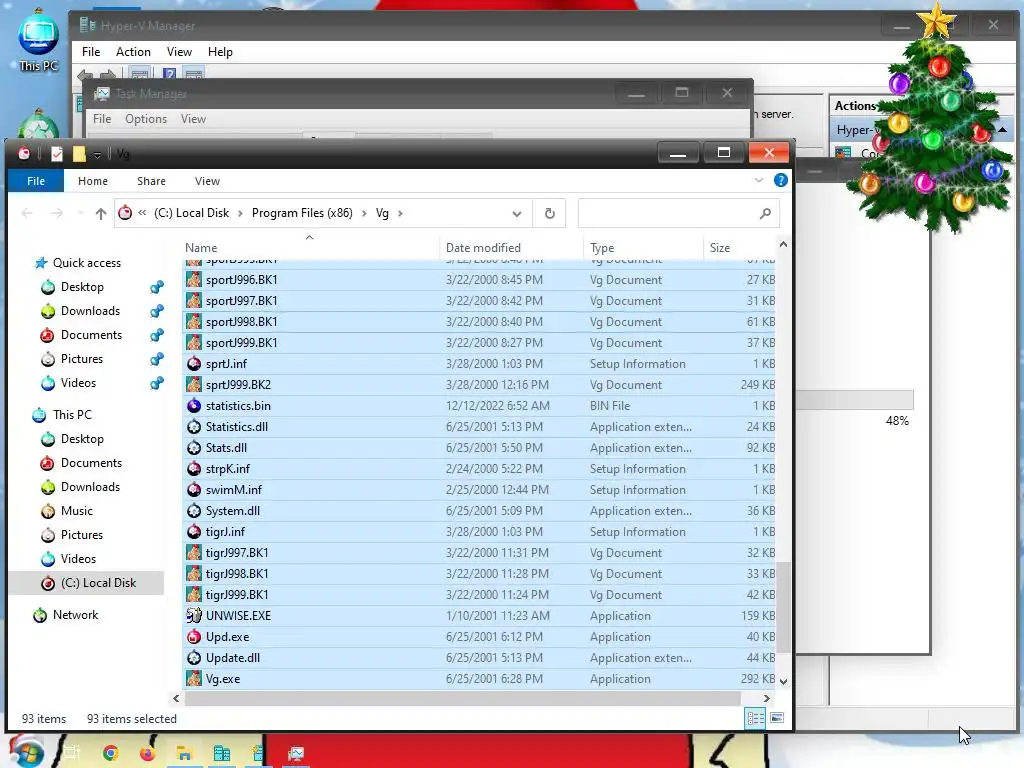This screenshot has width=1024, height=768.
Task: Click inside the search box
Action: tap(668, 214)
